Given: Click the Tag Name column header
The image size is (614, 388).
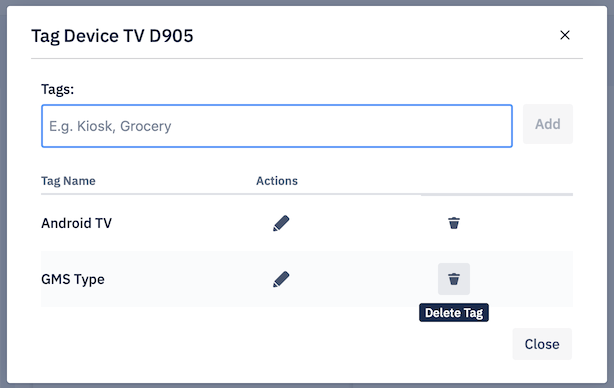Looking at the screenshot, I should tap(68, 181).
